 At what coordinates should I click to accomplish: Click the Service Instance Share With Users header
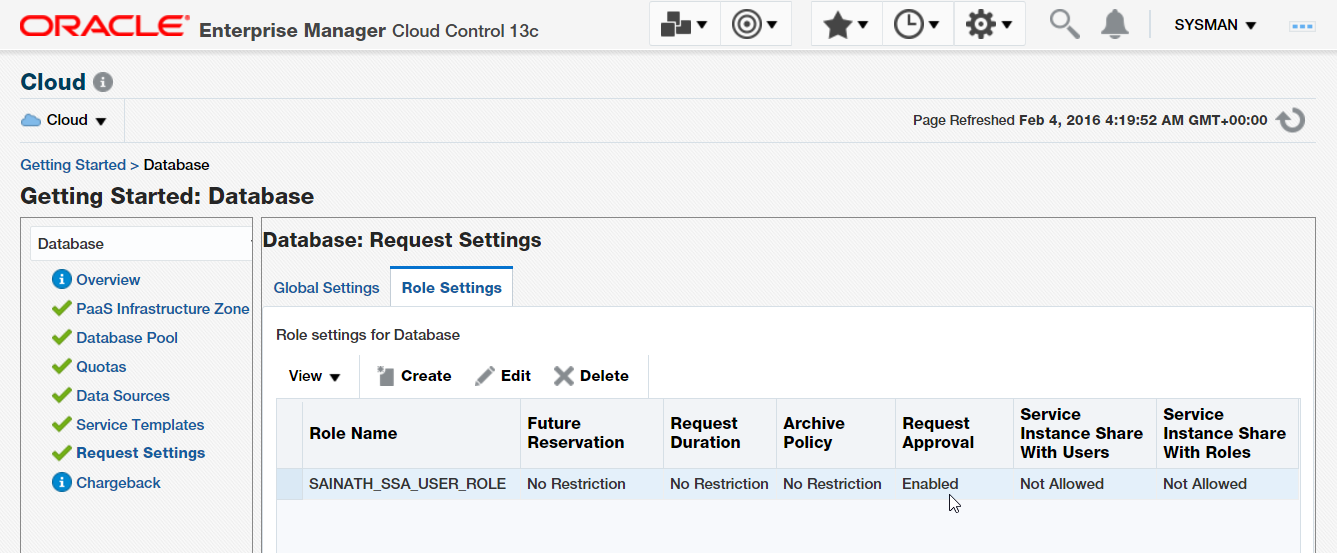point(1084,433)
